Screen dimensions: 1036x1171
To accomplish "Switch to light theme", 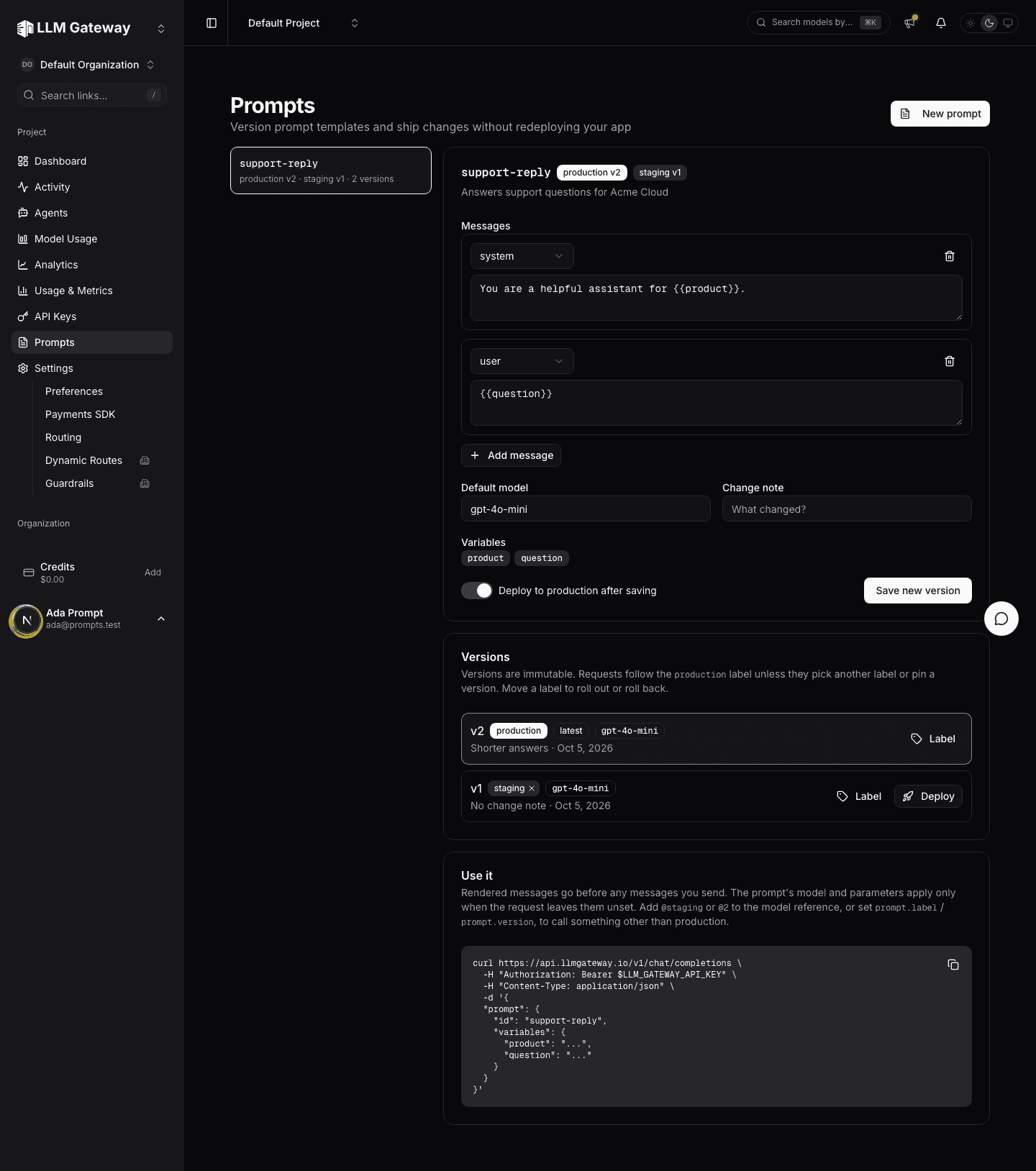I will pyautogui.click(x=971, y=23).
